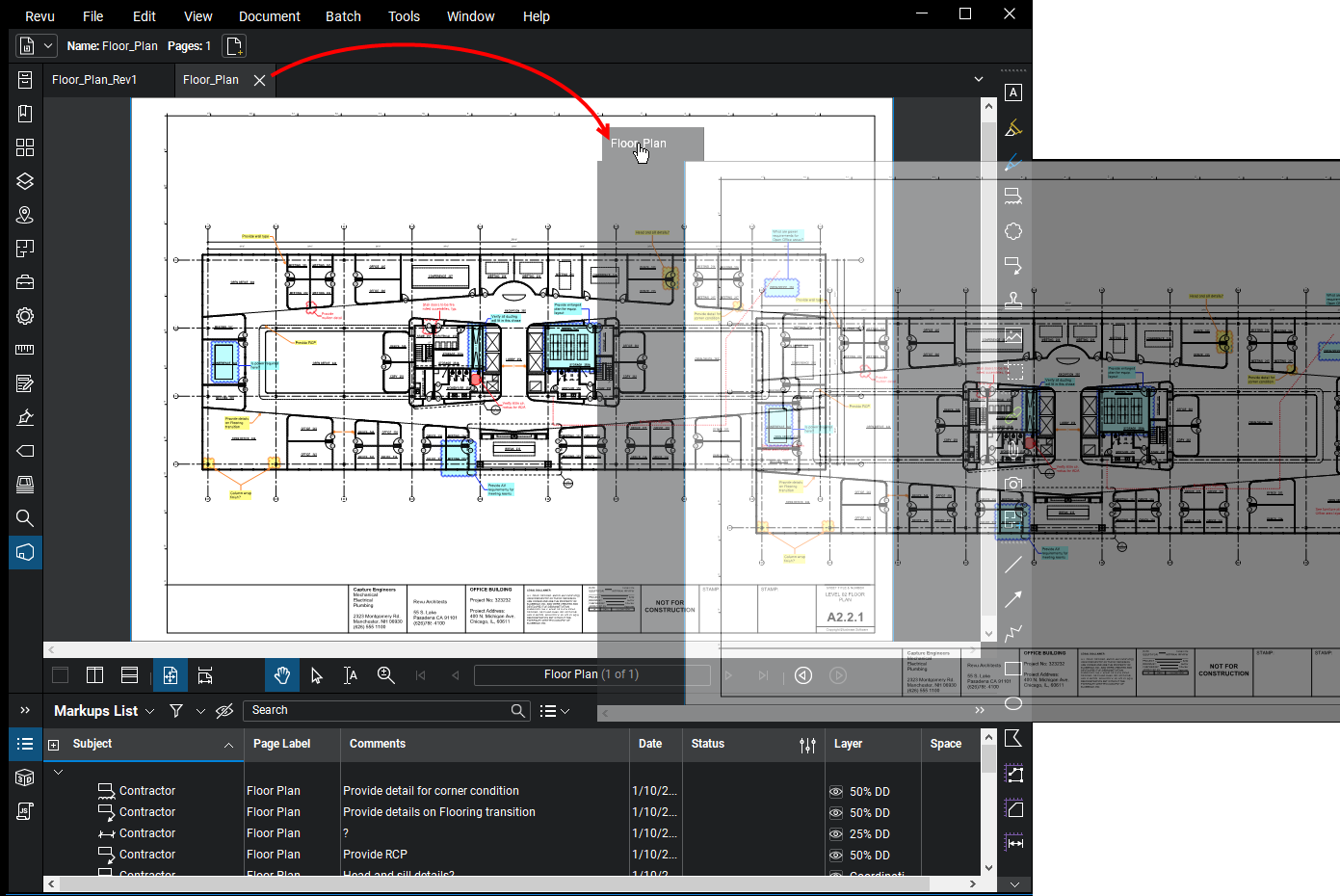1340x896 pixels.
Task: Click the filter funnel in Markups List
Action: tap(176, 711)
